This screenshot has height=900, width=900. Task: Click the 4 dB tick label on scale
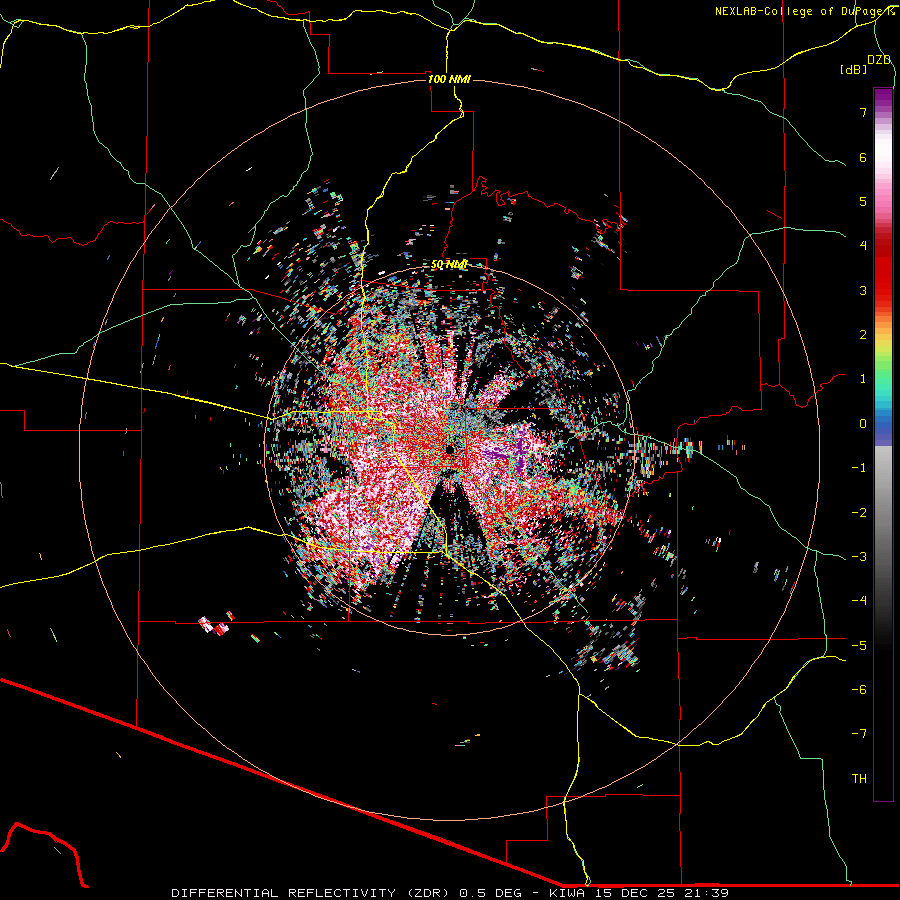[863, 246]
